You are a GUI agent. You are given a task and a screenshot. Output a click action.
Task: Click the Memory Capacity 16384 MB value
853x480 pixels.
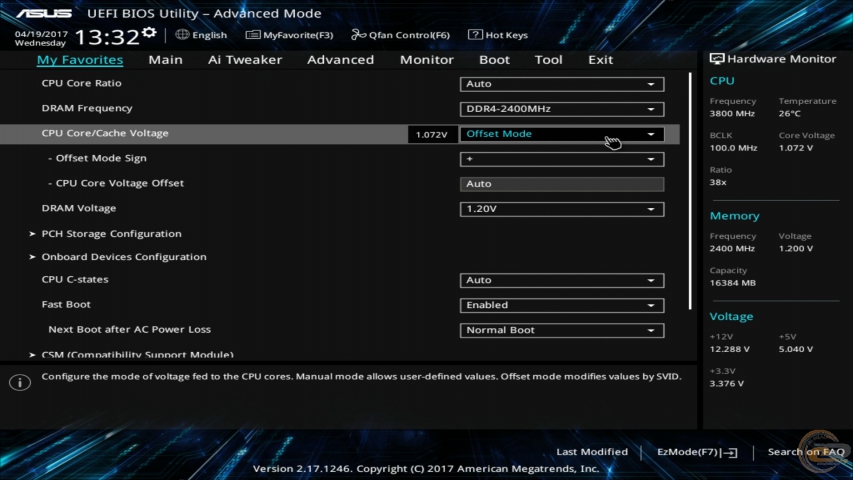pos(733,283)
